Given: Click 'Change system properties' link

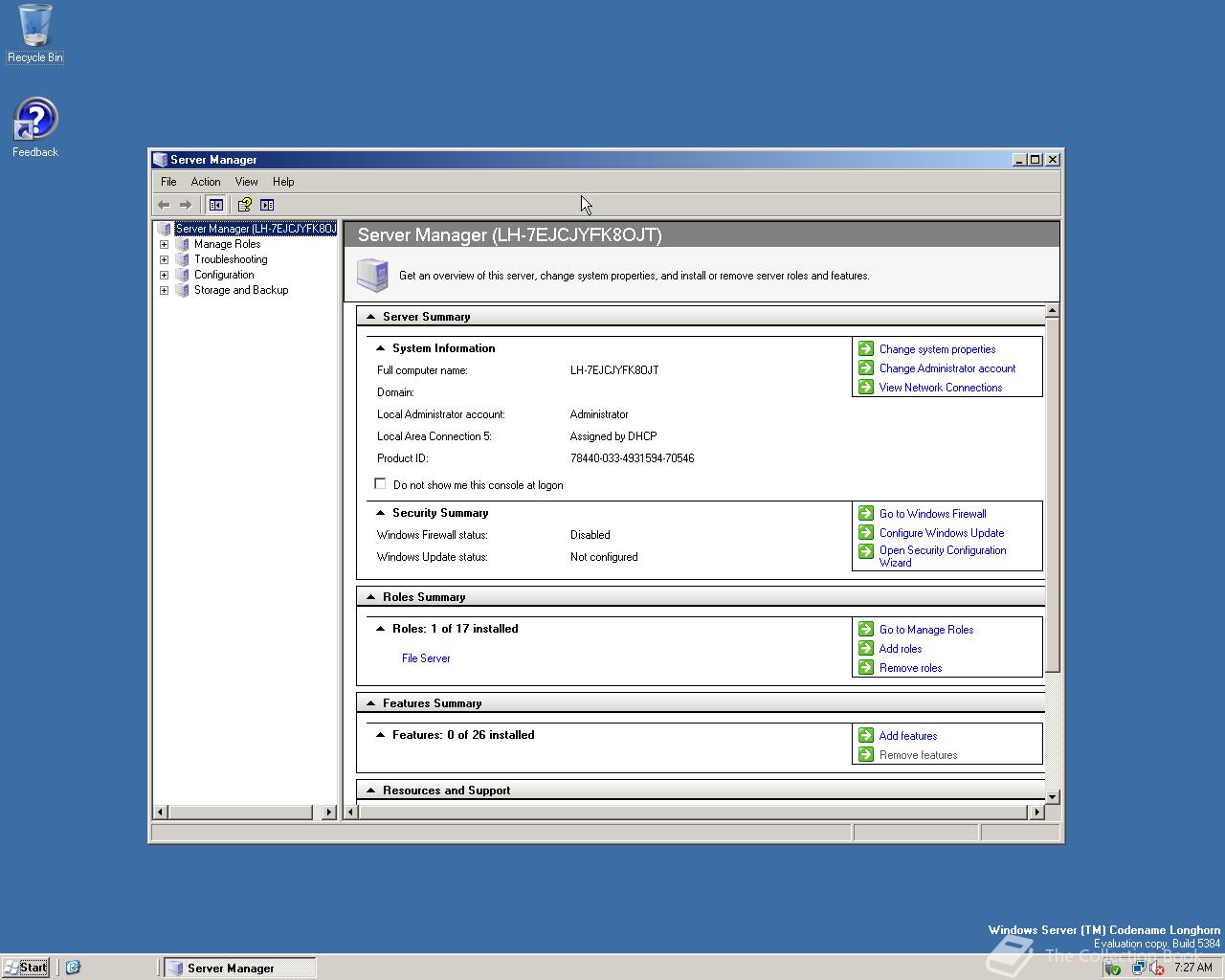Looking at the screenshot, I should (x=937, y=349).
